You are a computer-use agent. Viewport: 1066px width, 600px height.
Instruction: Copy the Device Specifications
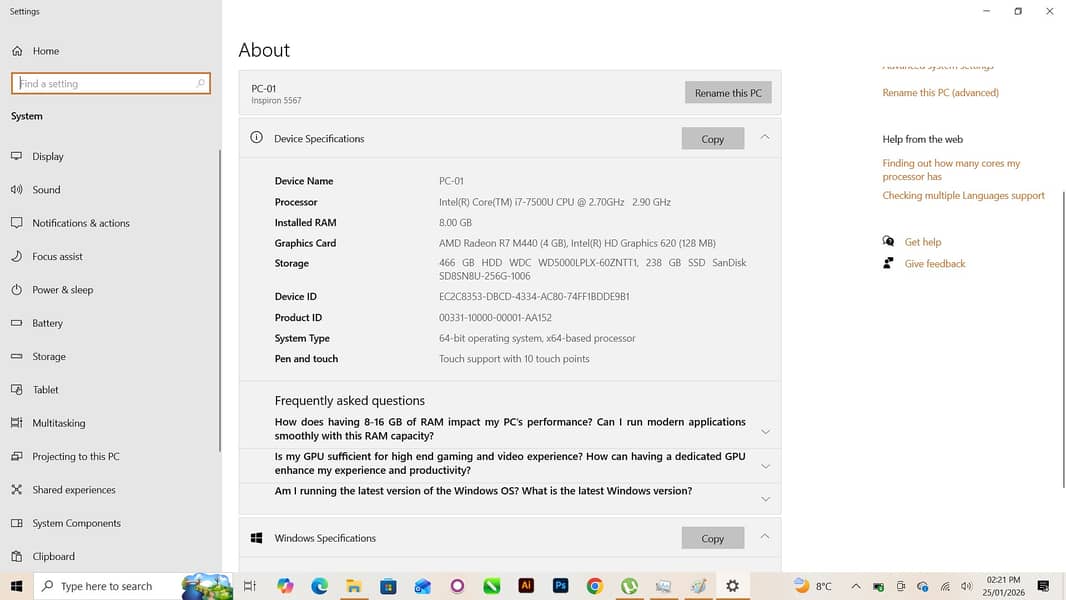pyautogui.click(x=712, y=139)
